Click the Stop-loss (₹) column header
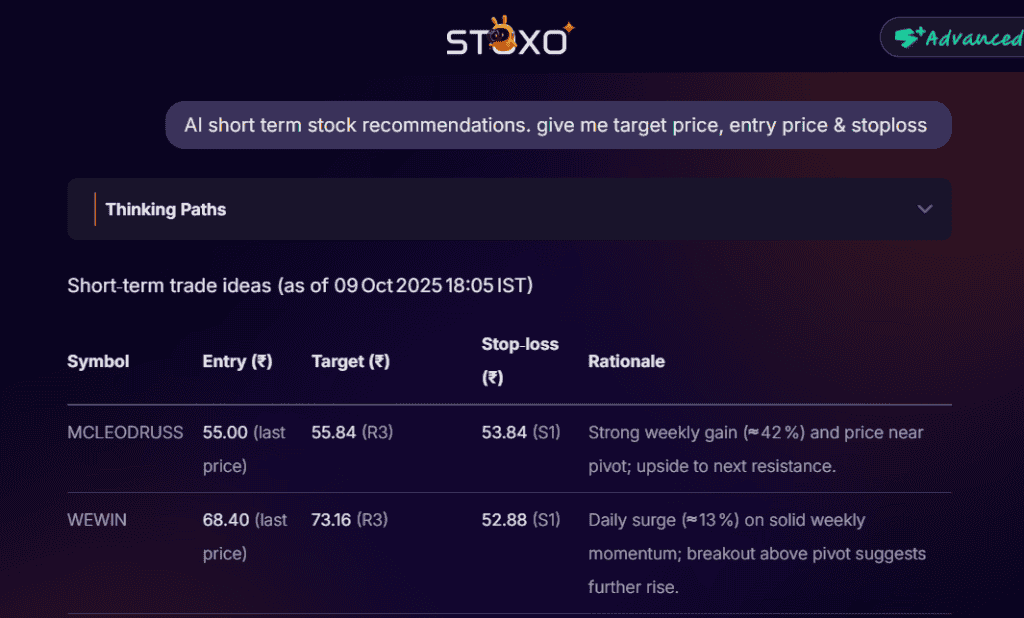The height and width of the screenshot is (618, 1024). 519,361
